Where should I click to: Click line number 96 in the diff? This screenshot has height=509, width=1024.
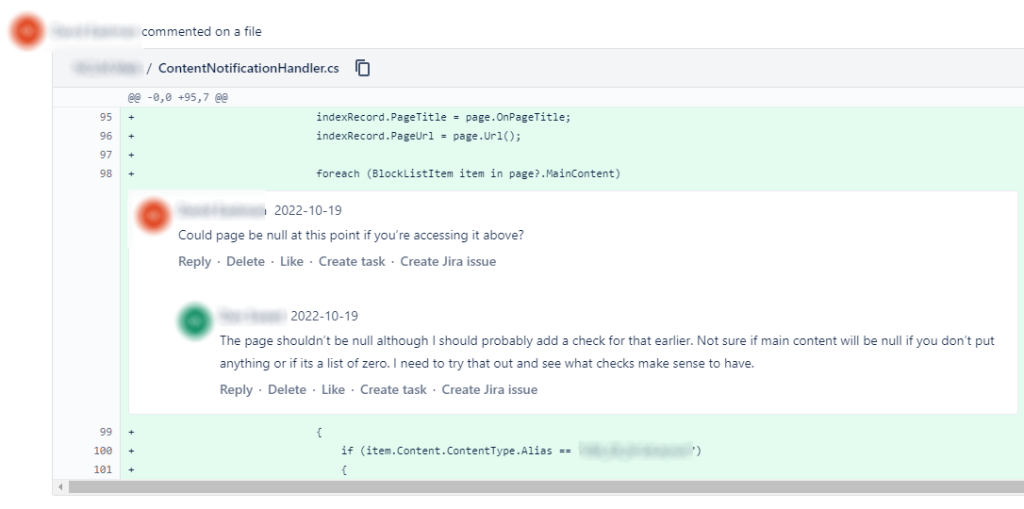(105, 136)
